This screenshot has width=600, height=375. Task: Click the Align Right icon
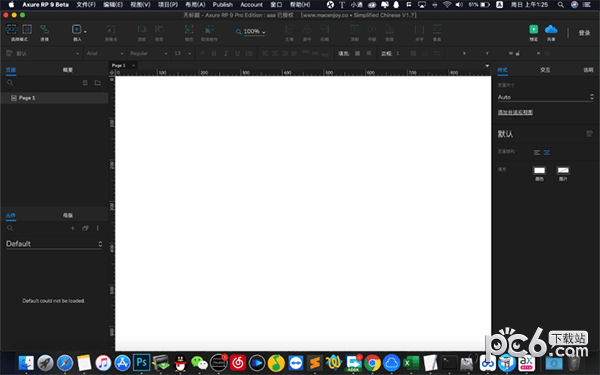tap(324, 29)
